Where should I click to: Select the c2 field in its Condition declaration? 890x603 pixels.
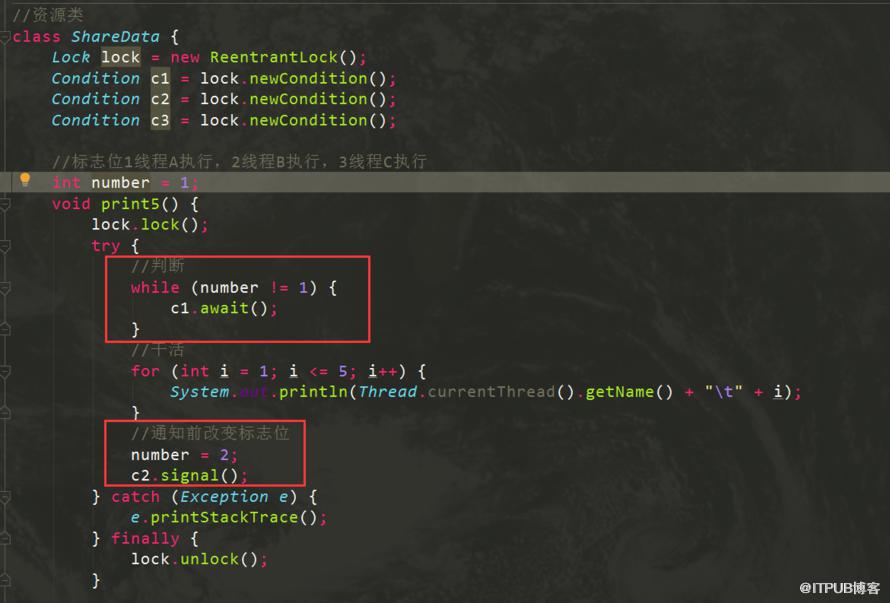(160, 99)
